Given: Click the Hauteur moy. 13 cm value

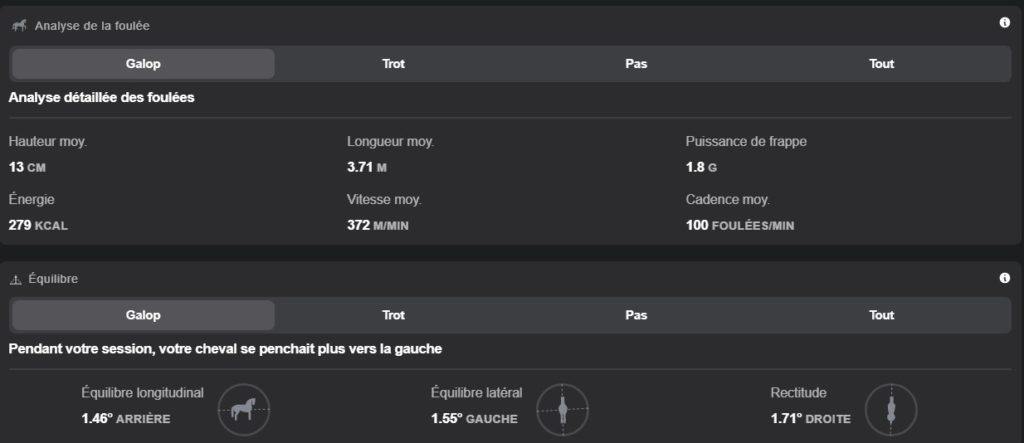Looking at the screenshot, I should [x=27, y=167].
